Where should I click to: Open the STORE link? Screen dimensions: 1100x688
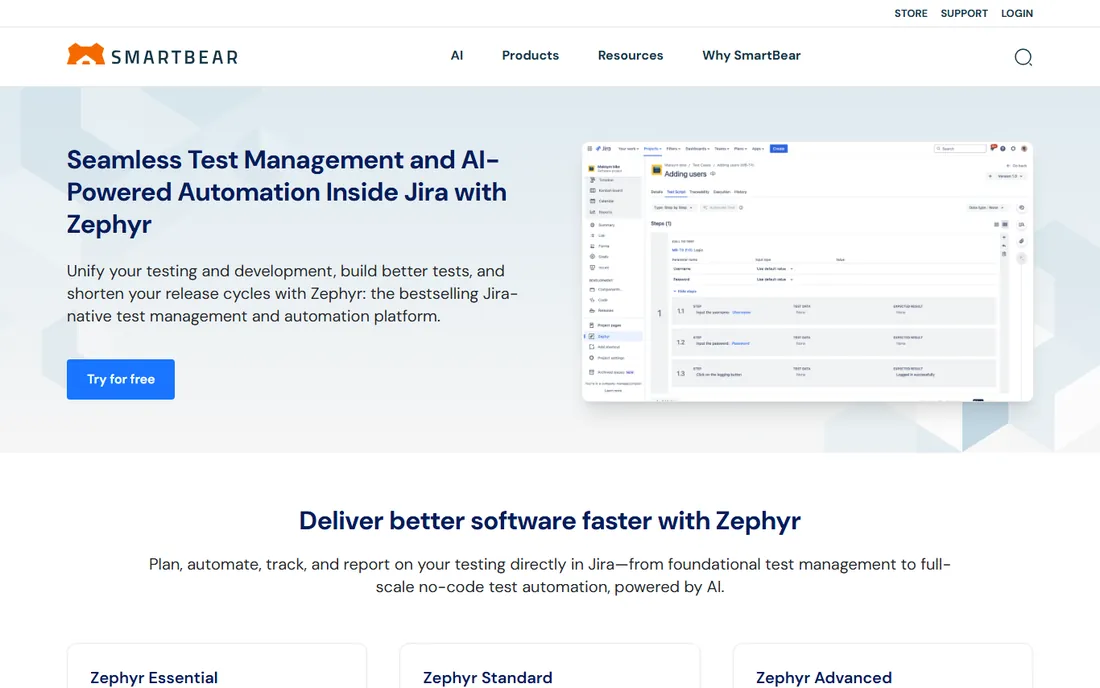(x=911, y=13)
